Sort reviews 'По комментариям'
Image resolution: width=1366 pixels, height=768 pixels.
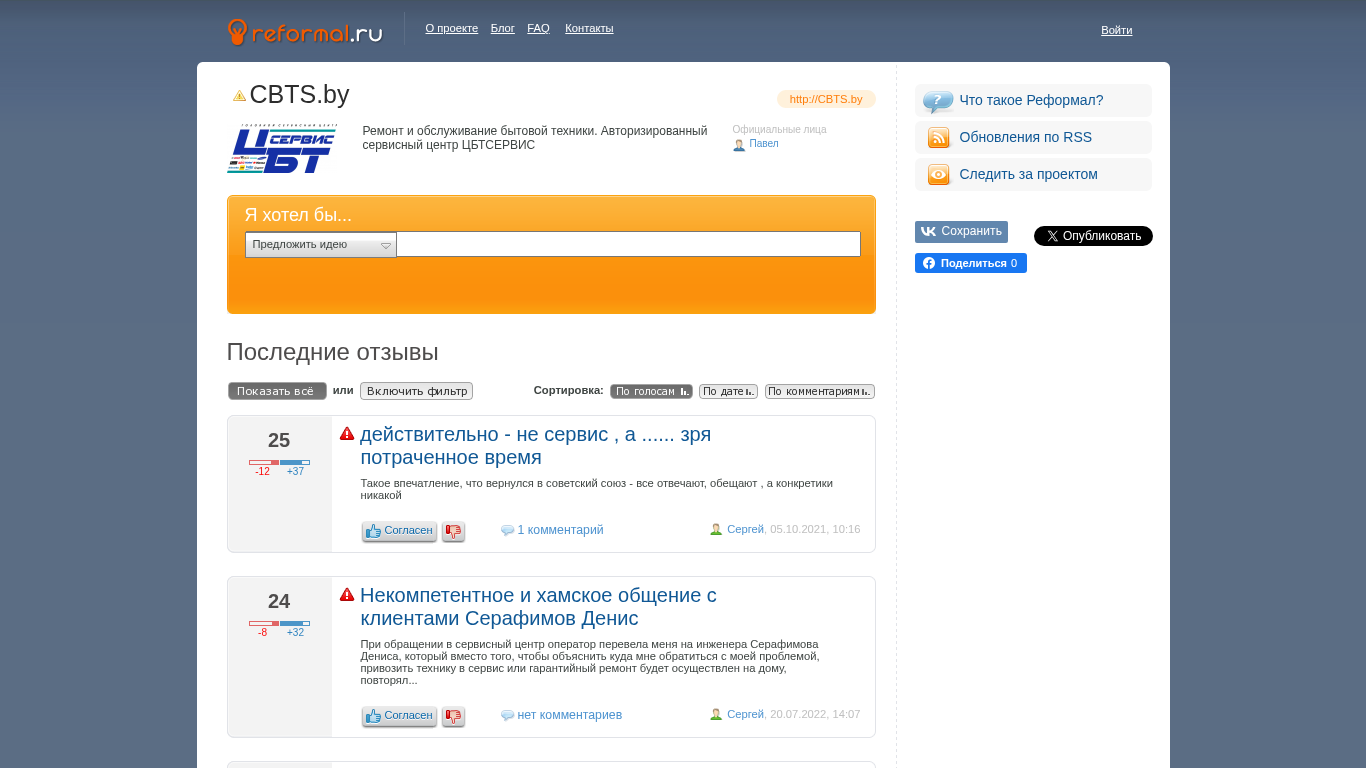point(820,392)
